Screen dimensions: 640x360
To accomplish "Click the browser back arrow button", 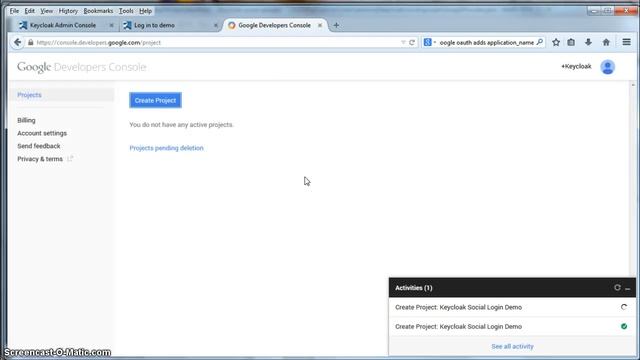I will pyautogui.click(x=17, y=42).
